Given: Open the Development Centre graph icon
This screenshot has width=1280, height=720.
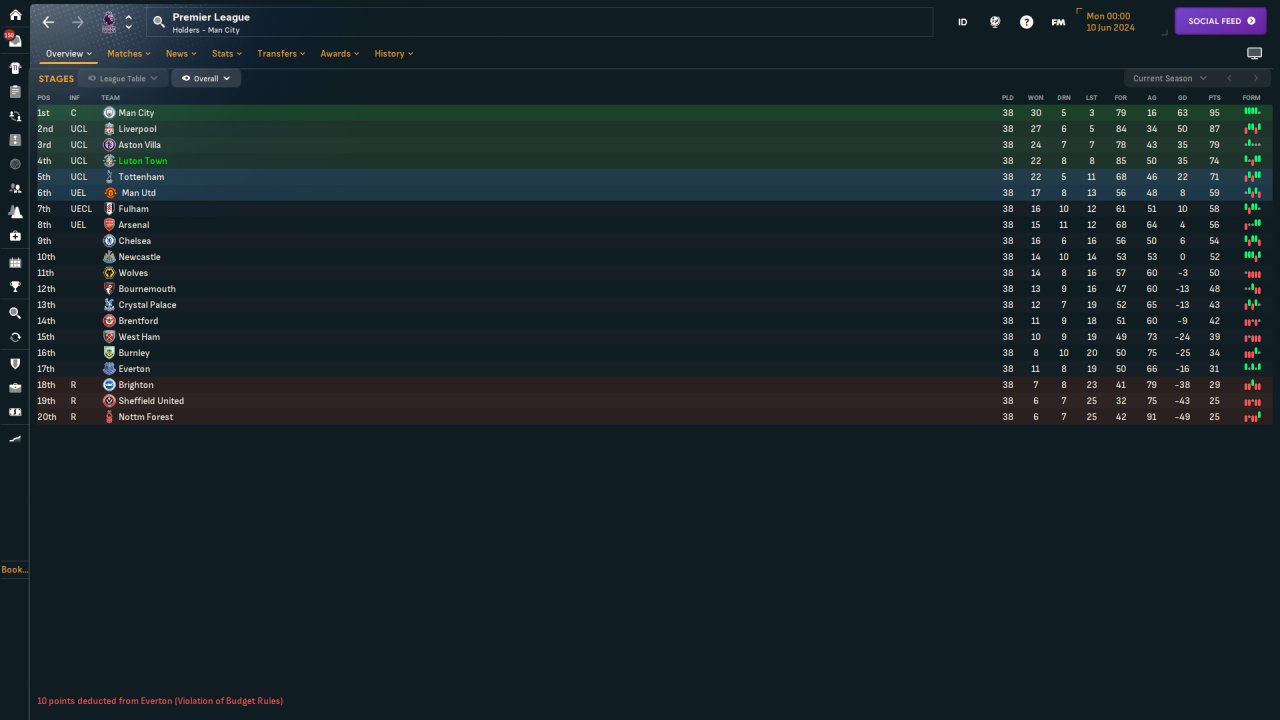Looking at the screenshot, I should (15, 439).
